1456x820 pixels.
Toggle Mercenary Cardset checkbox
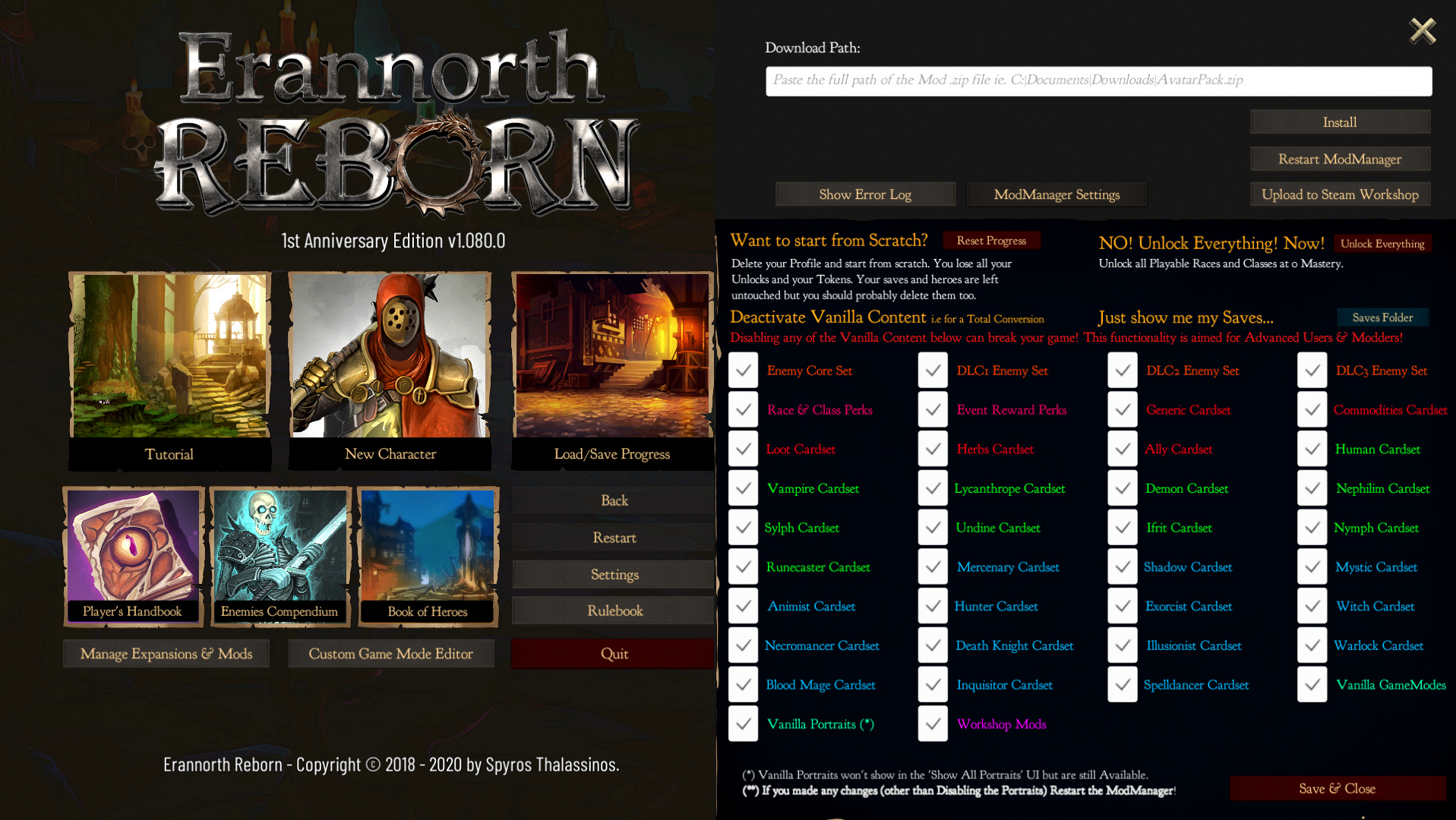(933, 567)
